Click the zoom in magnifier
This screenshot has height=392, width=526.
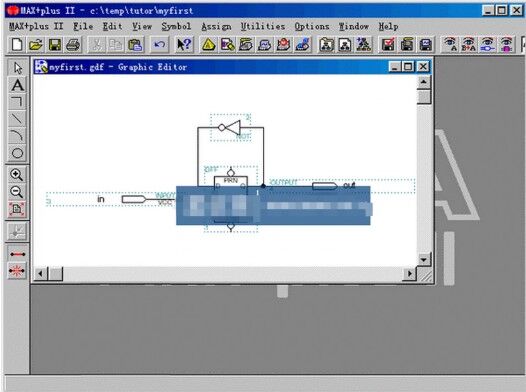(17, 175)
